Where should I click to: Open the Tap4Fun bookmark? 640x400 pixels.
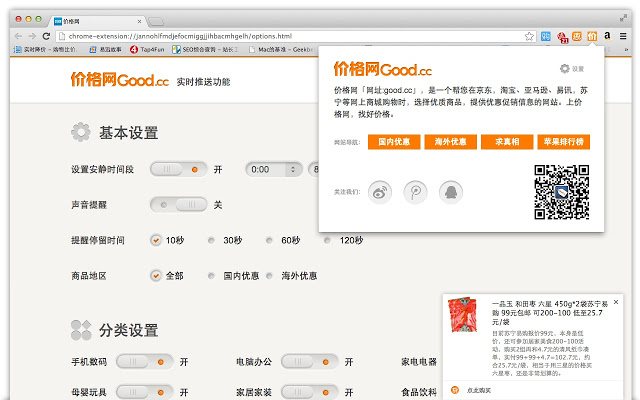[x=147, y=49]
